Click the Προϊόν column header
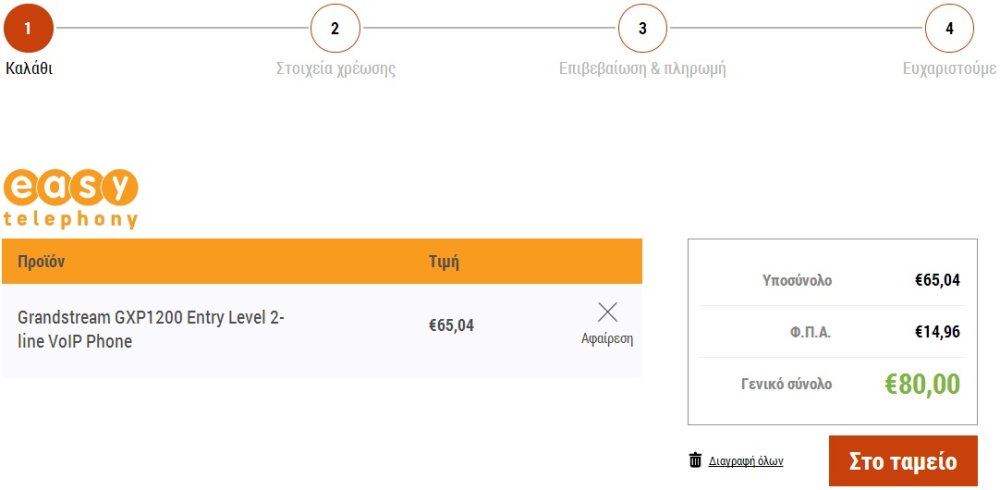 [41, 262]
